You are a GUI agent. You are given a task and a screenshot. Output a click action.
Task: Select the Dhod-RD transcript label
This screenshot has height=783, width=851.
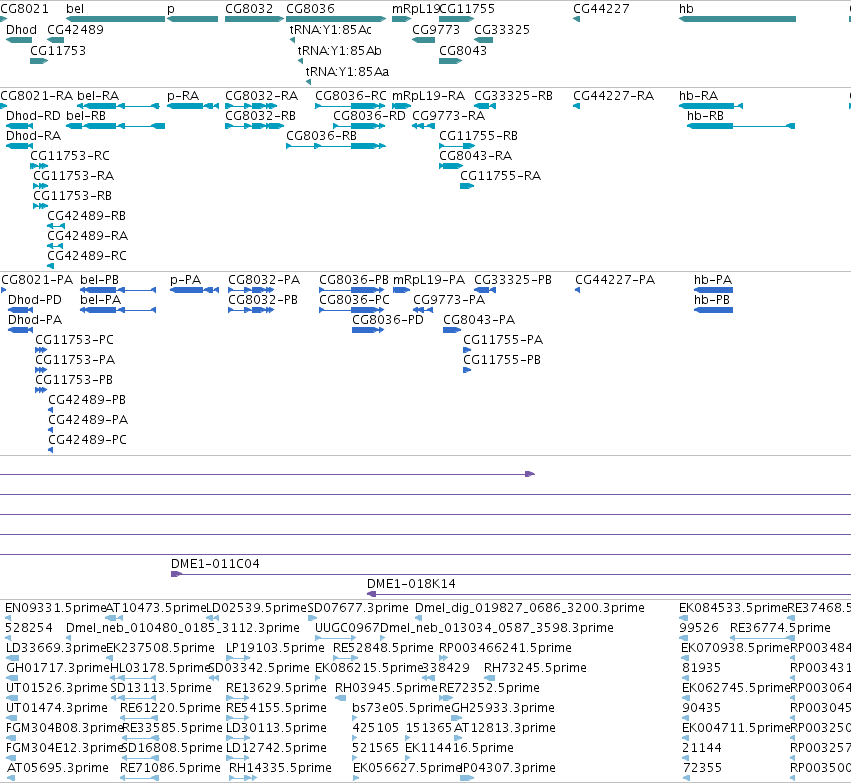(33, 116)
